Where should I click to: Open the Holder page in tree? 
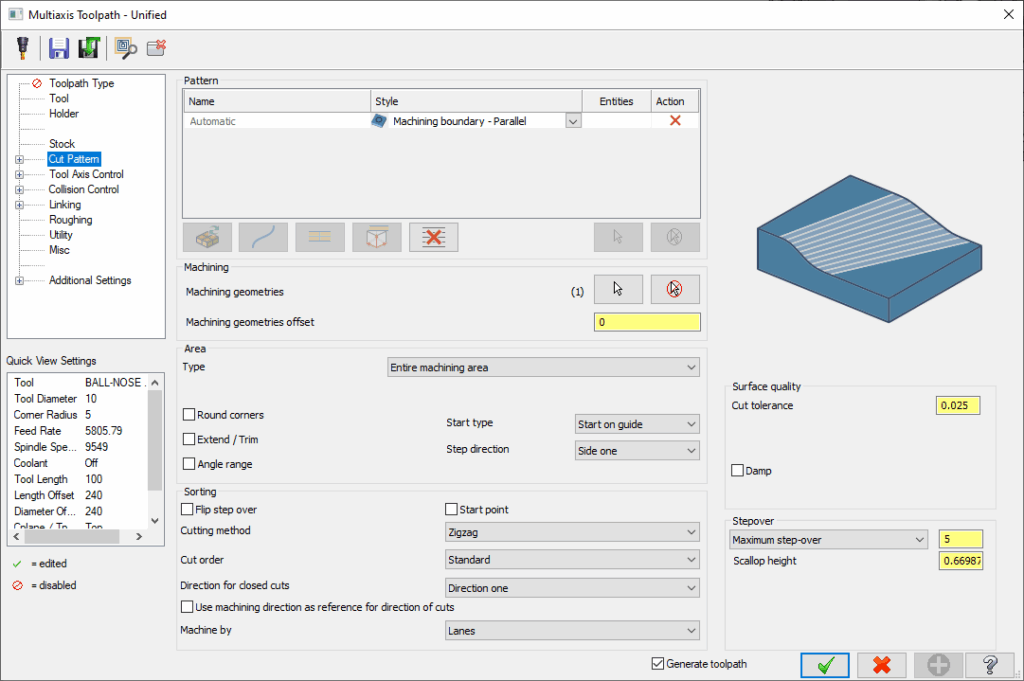tap(64, 113)
